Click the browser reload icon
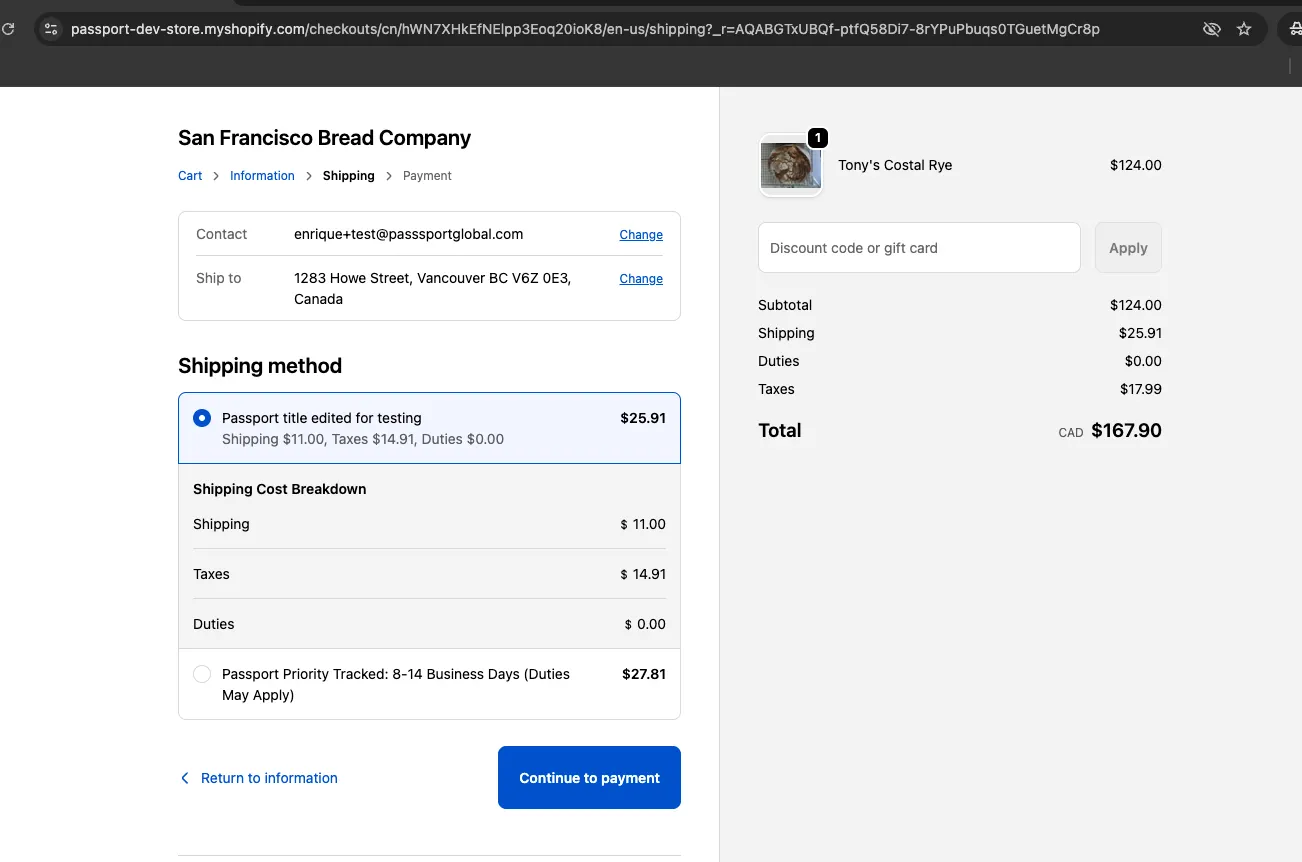Viewport: 1302px width, 862px height. 8,29
